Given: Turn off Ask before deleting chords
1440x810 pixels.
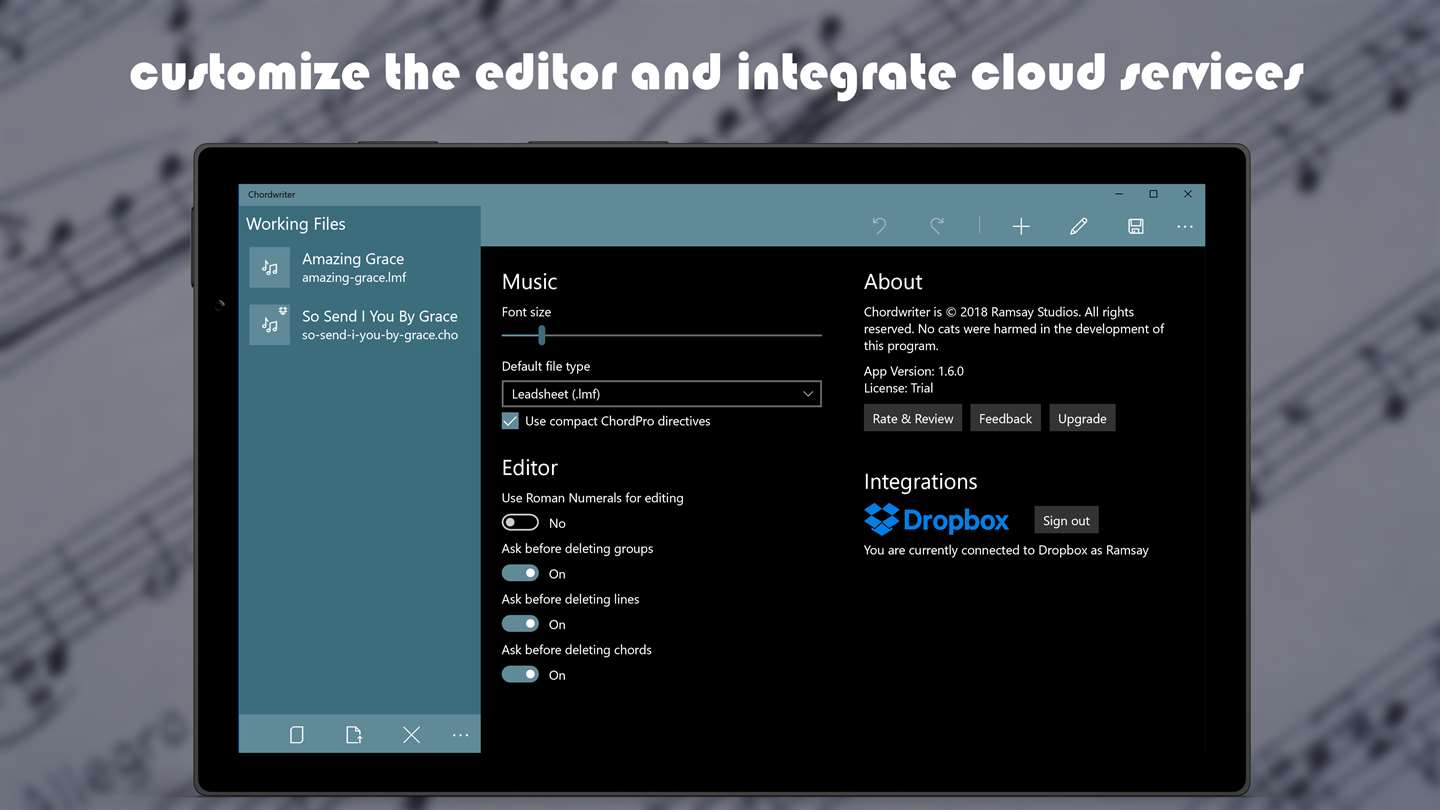Looking at the screenshot, I should 520,674.
